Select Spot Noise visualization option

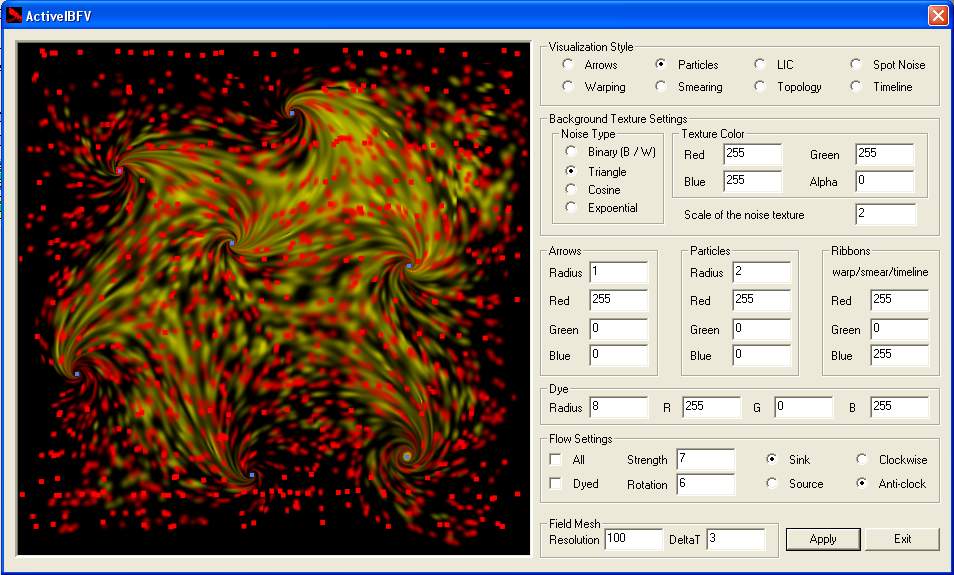[856, 65]
